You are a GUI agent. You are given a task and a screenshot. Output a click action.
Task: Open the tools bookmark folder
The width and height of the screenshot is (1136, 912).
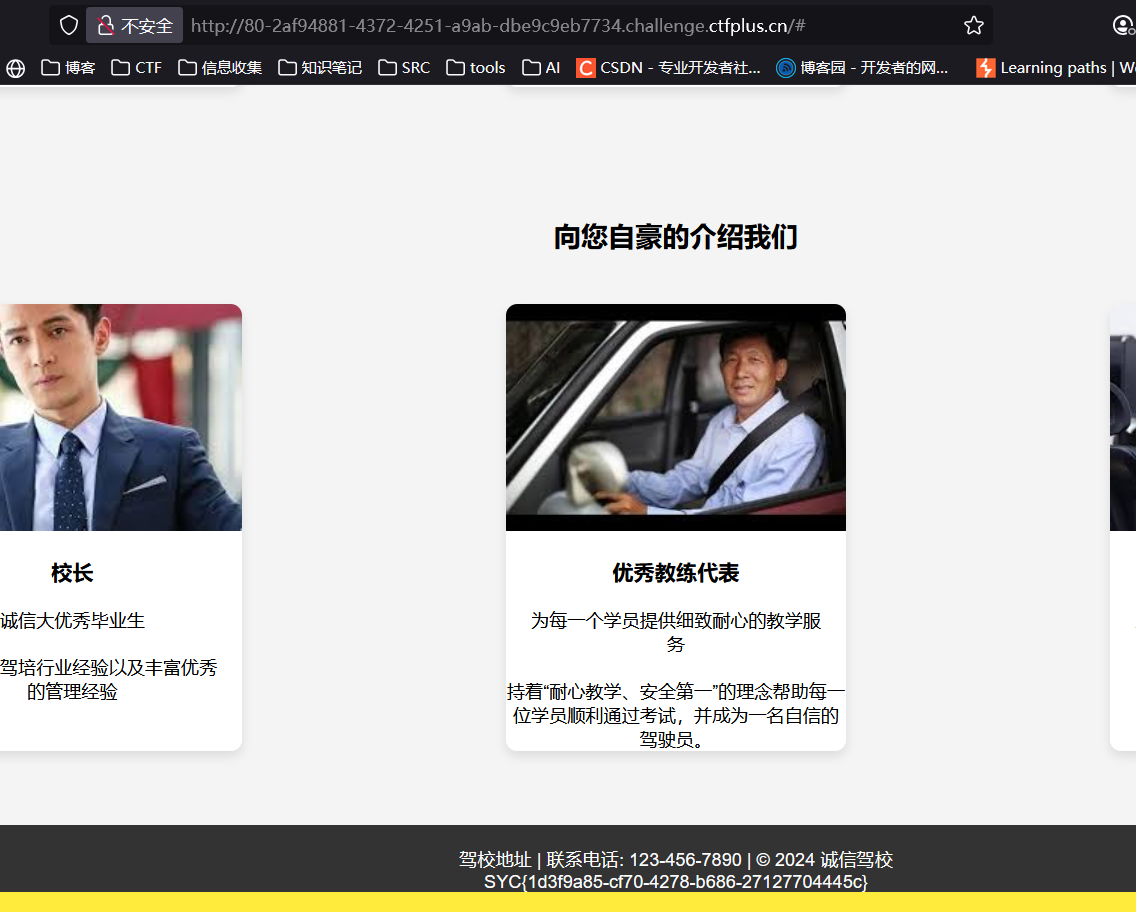(475, 68)
